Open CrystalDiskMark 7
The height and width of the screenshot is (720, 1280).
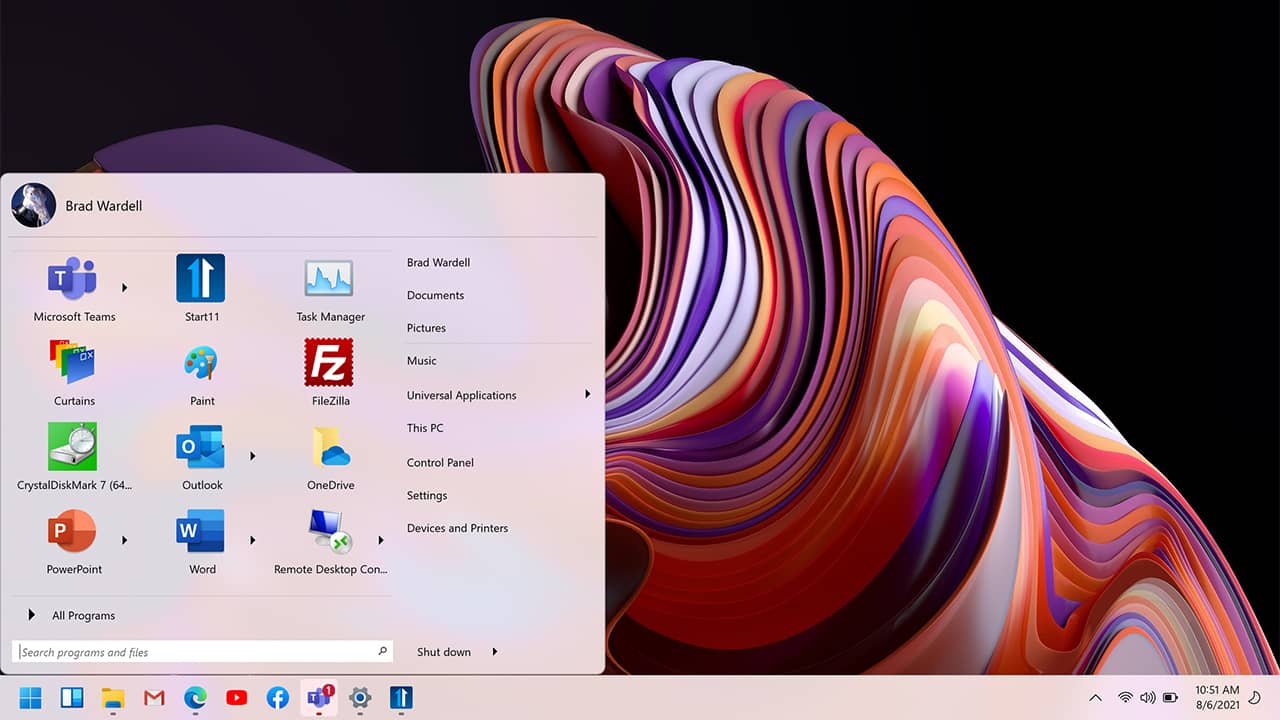coord(74,456)
